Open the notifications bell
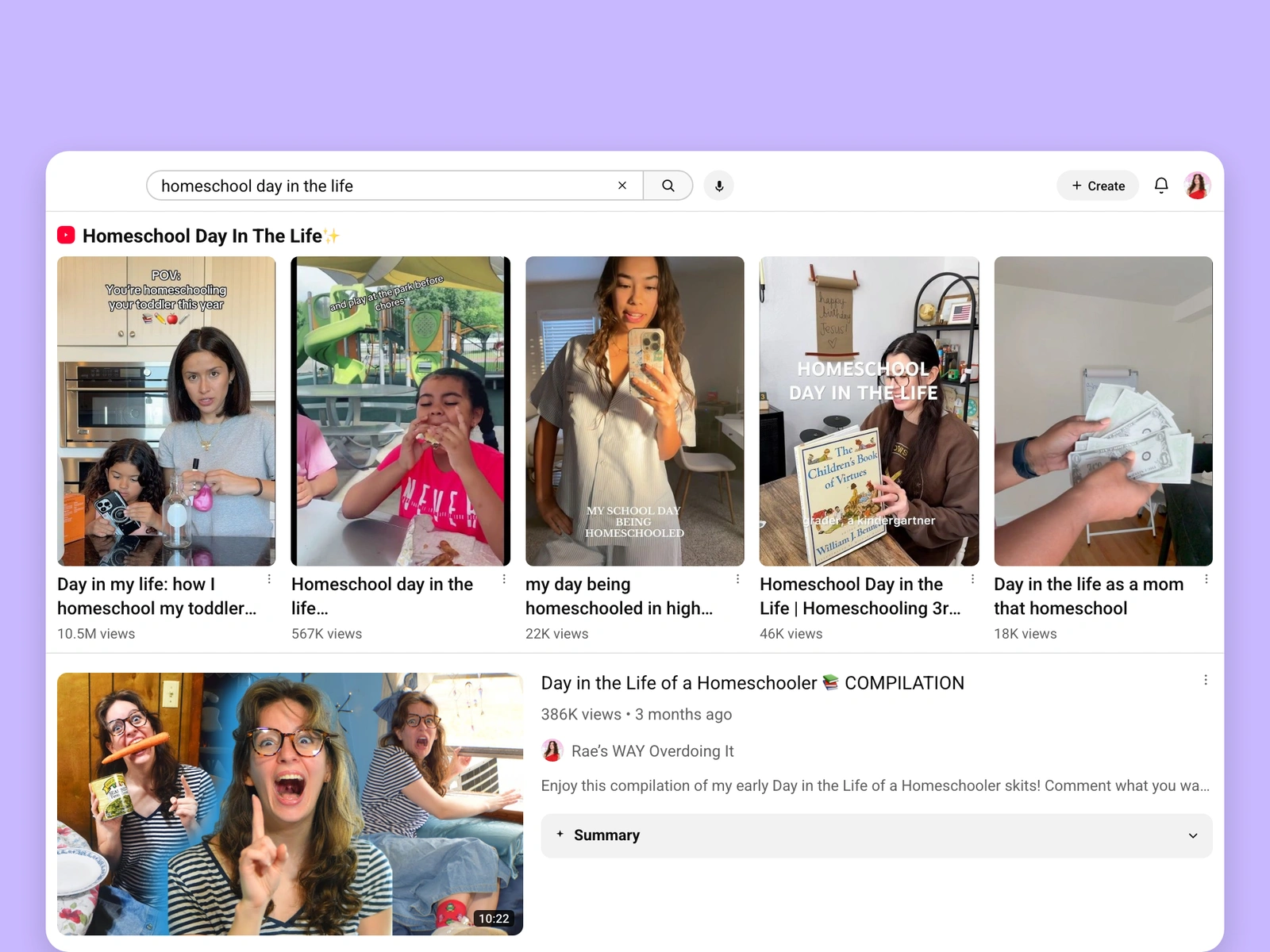This screenshot has height=952, width=1270. [1161, 186]
